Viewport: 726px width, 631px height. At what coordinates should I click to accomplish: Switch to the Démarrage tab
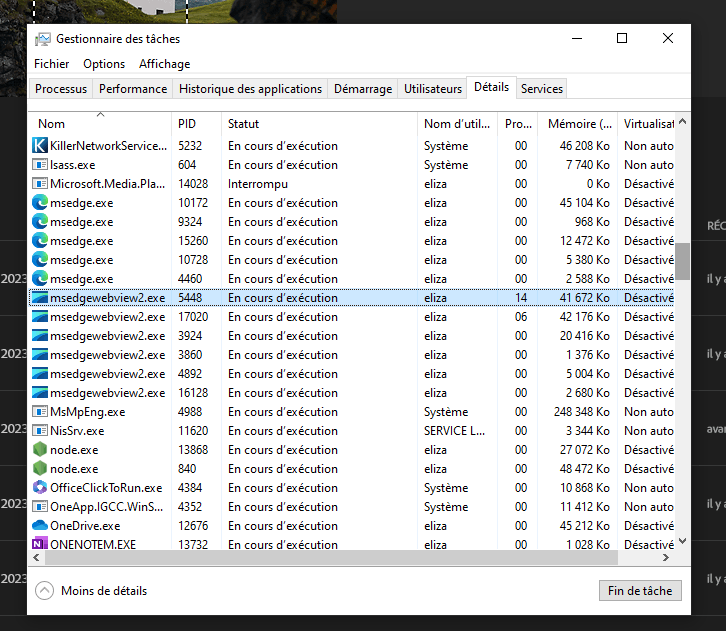coord(363,88)
